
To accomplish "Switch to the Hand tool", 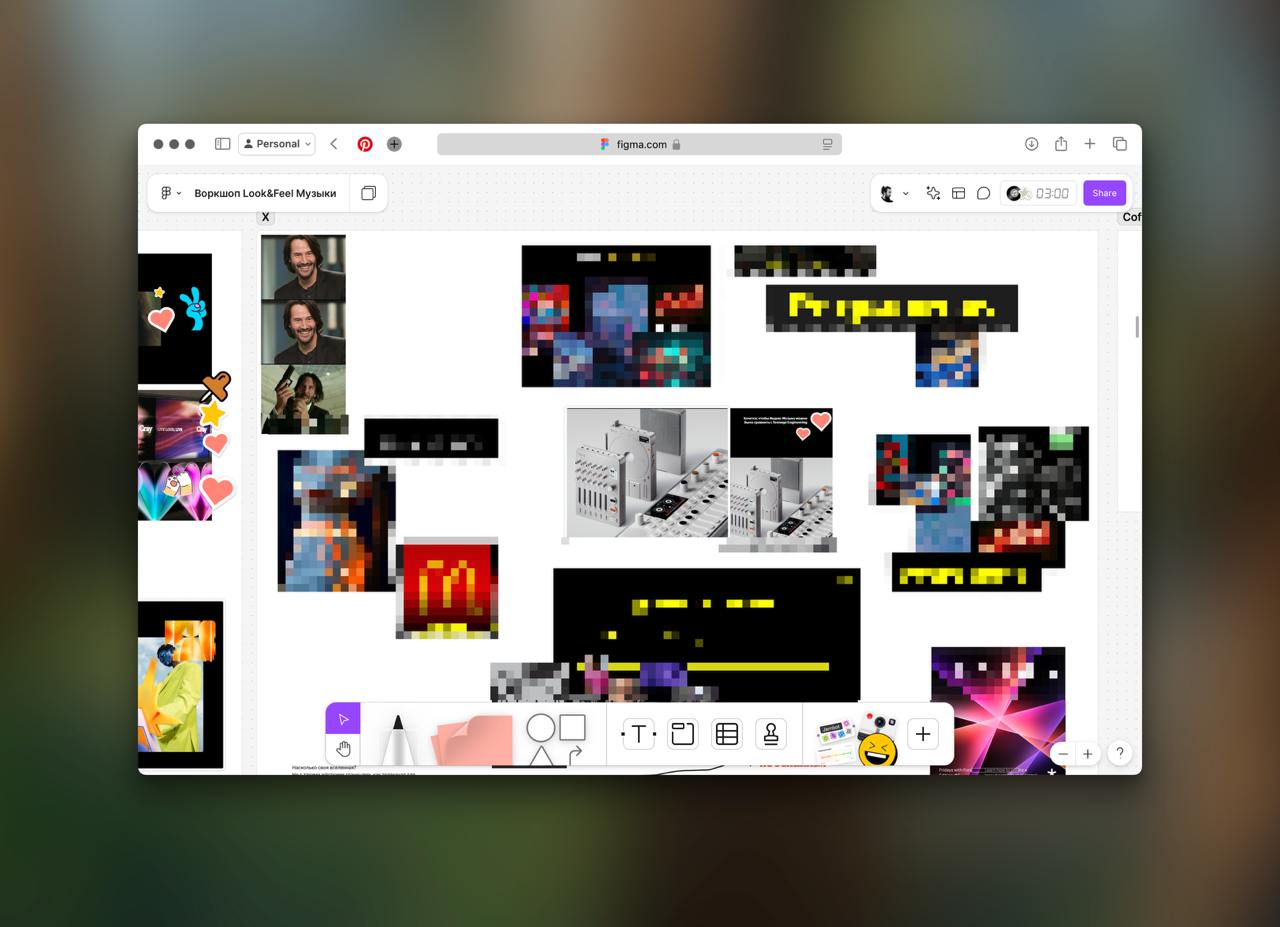I will (x=343, y=749).
